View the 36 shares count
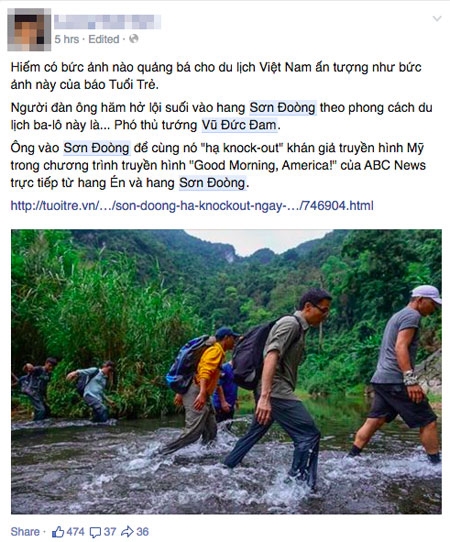The image size is (450, 542). click(142, 532)
